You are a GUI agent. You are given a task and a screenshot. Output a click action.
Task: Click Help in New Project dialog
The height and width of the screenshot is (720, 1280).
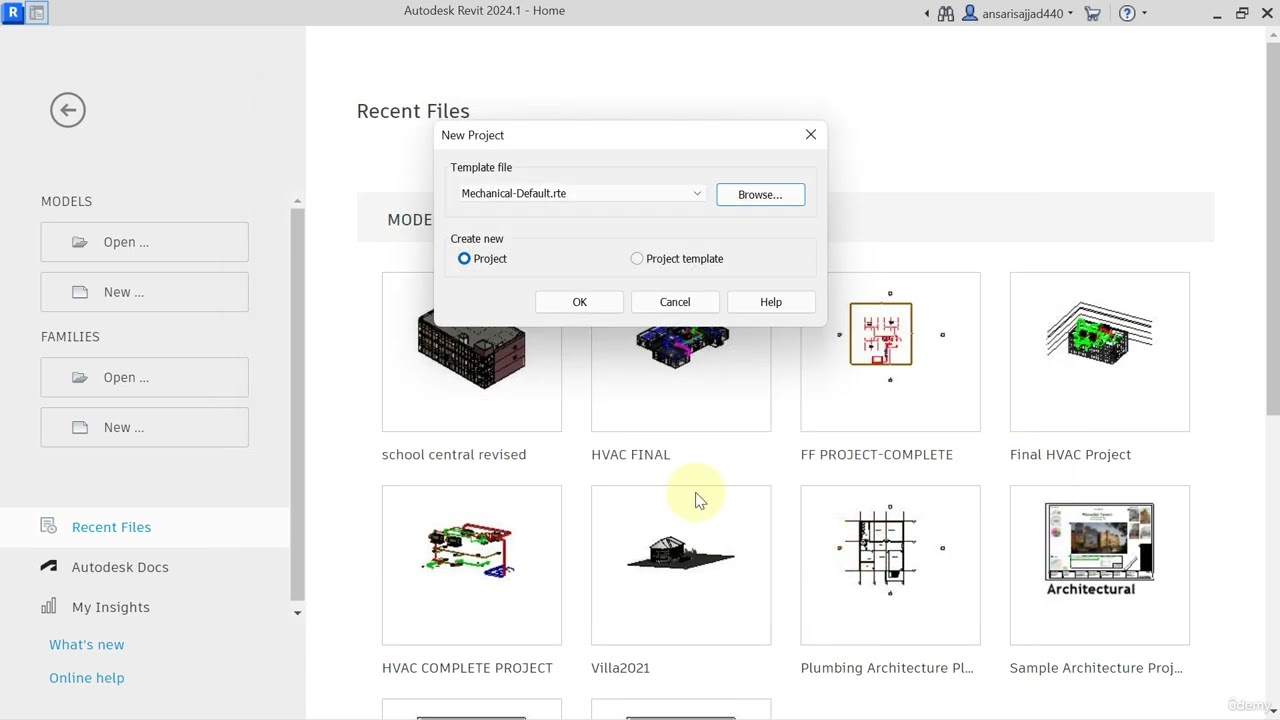point(771,302)
